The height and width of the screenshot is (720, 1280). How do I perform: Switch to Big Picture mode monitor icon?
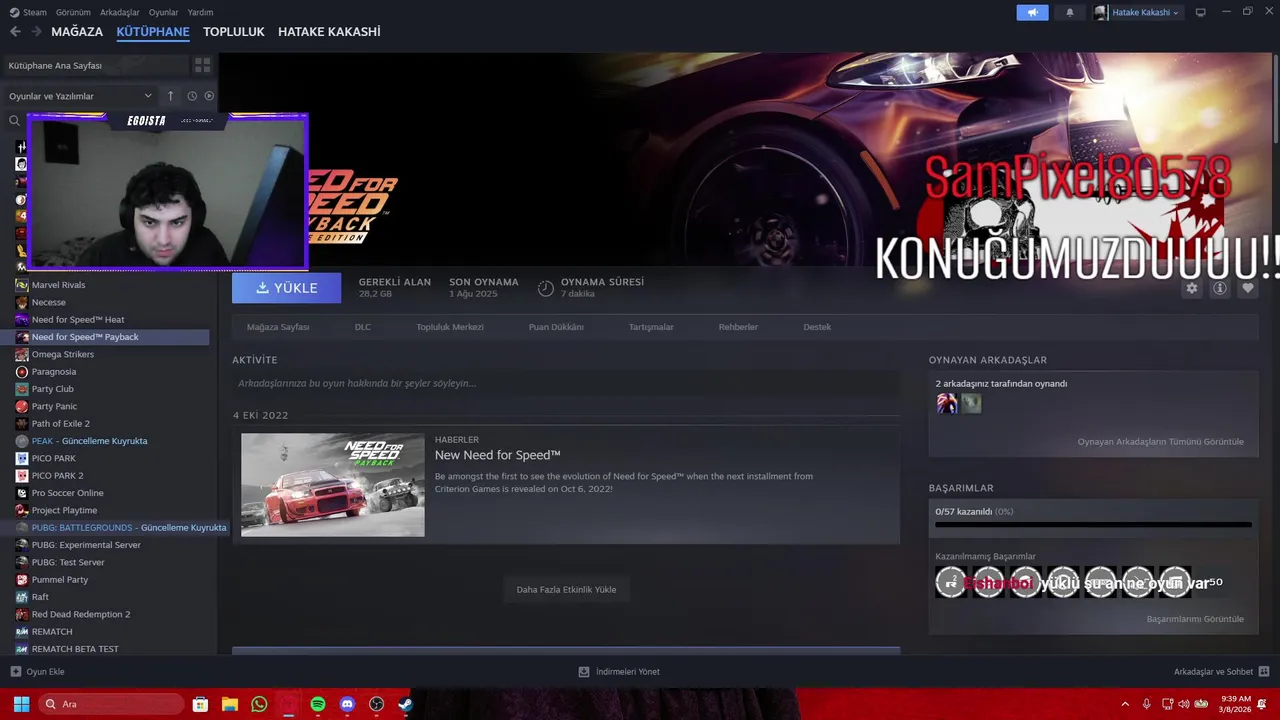coord(1200,12)
